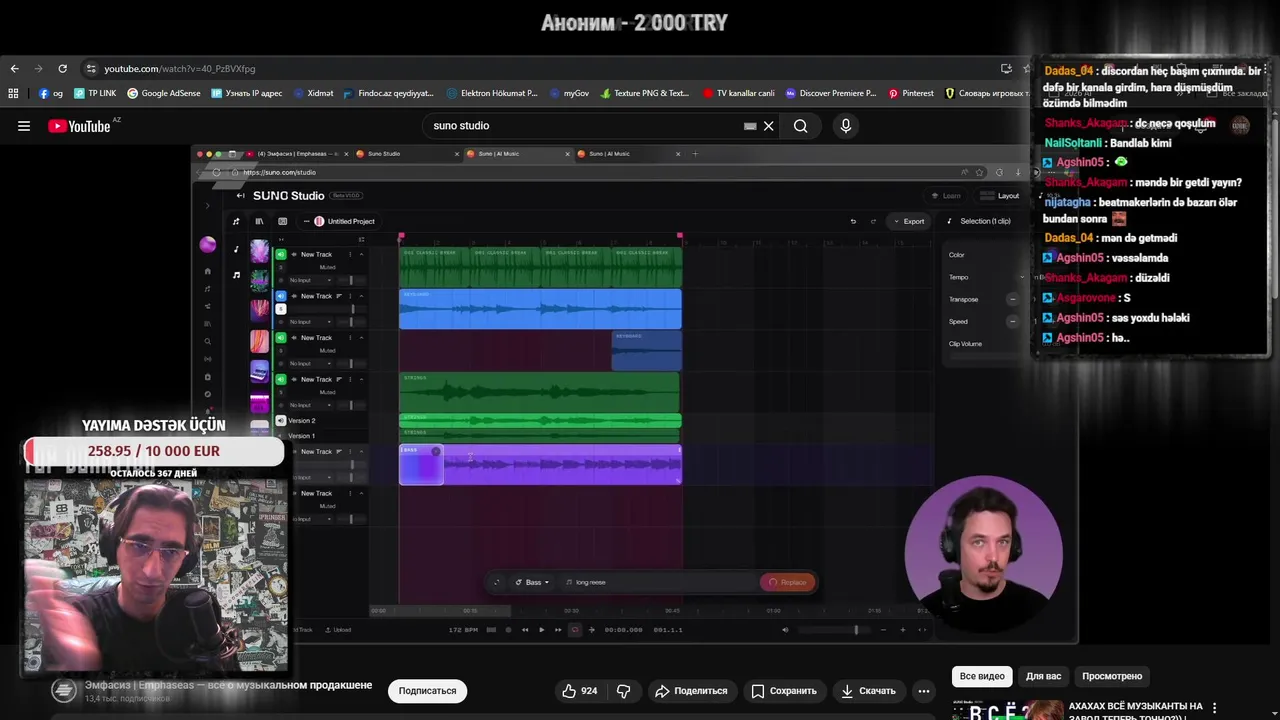1280x720 pixels.
Task: Open the more actions ellipsis beside Скачать
Action: tap(924, 691)
